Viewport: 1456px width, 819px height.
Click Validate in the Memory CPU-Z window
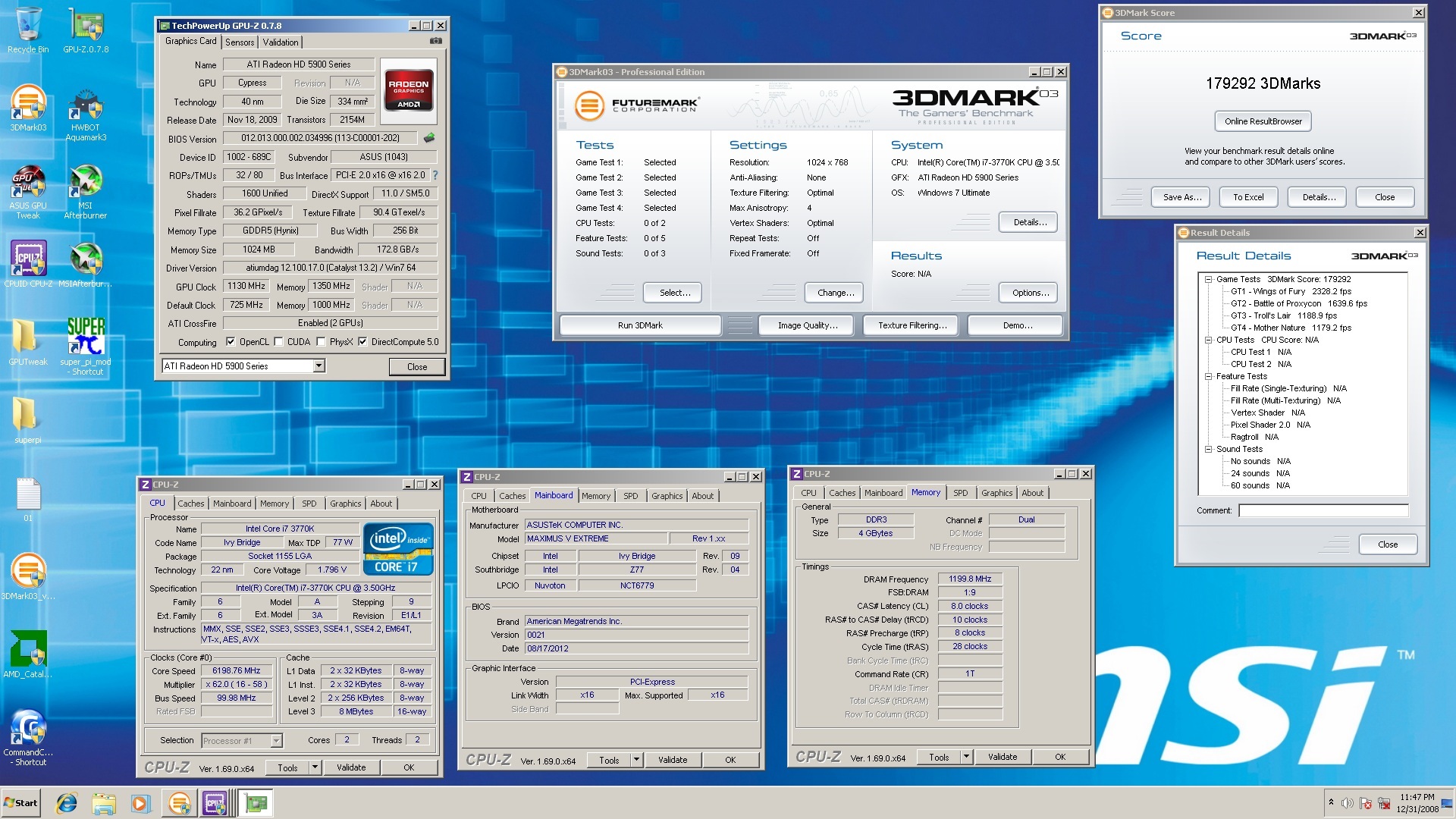point(1003,757)
